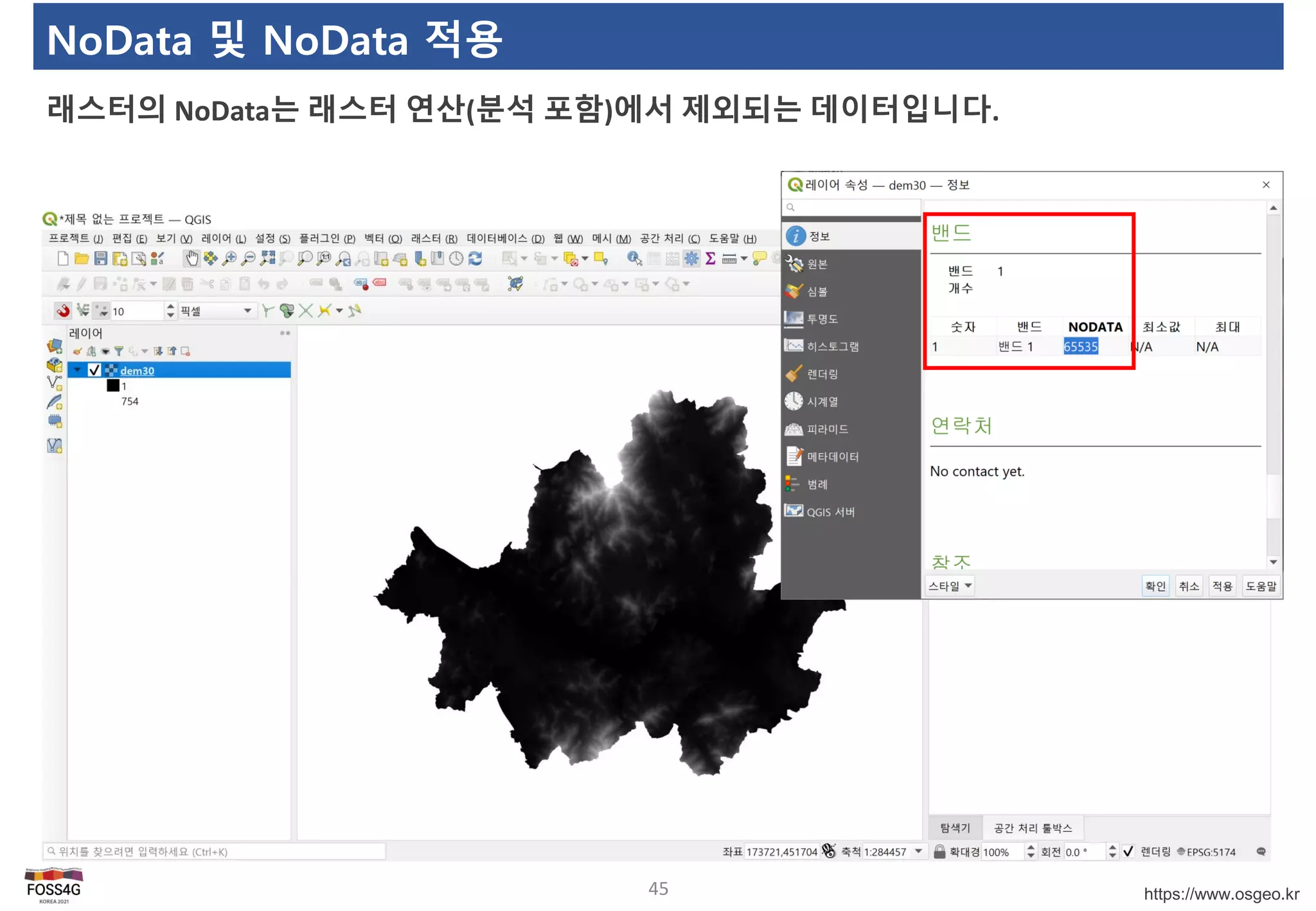This screenshot has width=1316, height=911.
Task: Enable snapping with the magnet icon
Action: click(x=63, y=311)
